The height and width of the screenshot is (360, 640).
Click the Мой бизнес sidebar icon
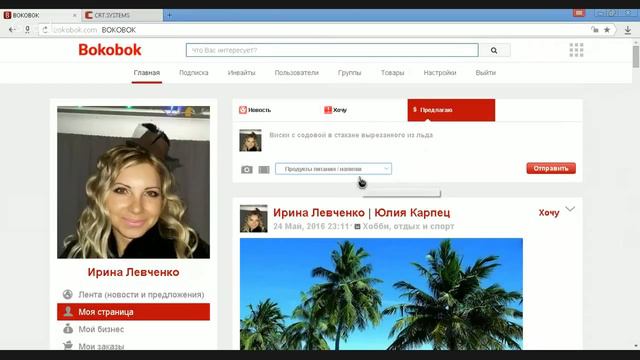click(68, 329)
